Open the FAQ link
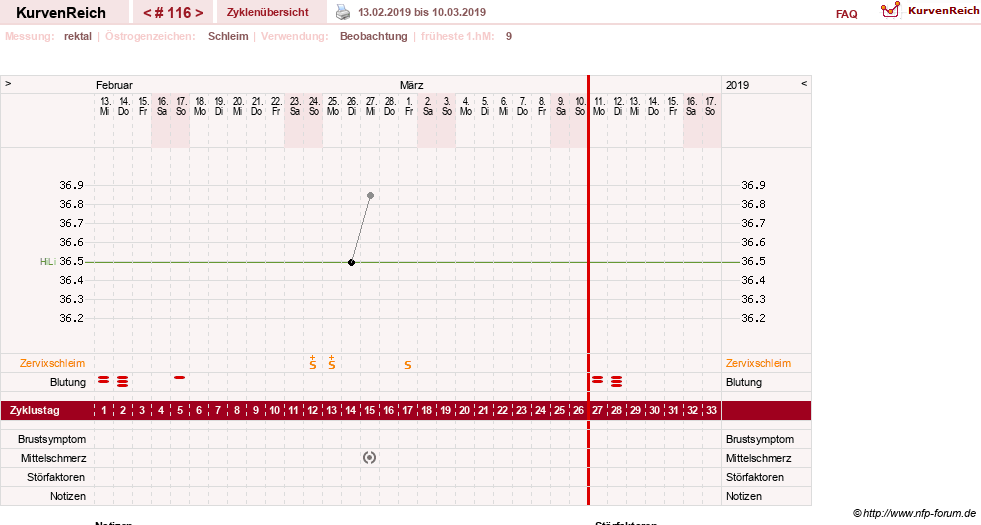The height and width of the screenshot is (525, 981). point(846,14)
